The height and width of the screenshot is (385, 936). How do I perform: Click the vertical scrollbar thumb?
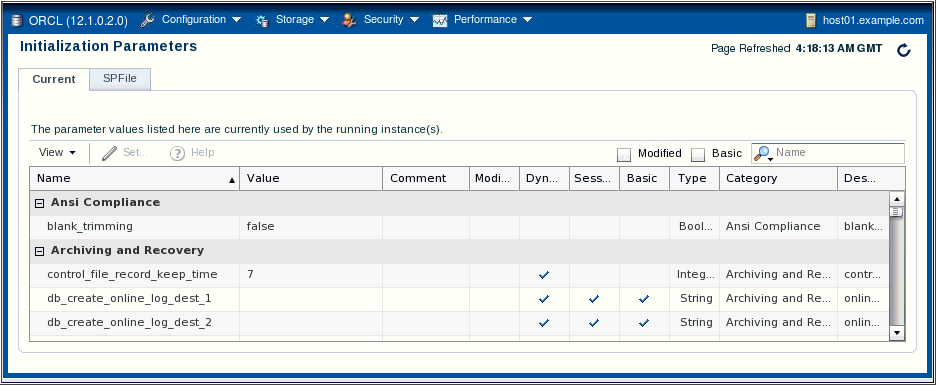pos(897,212)
